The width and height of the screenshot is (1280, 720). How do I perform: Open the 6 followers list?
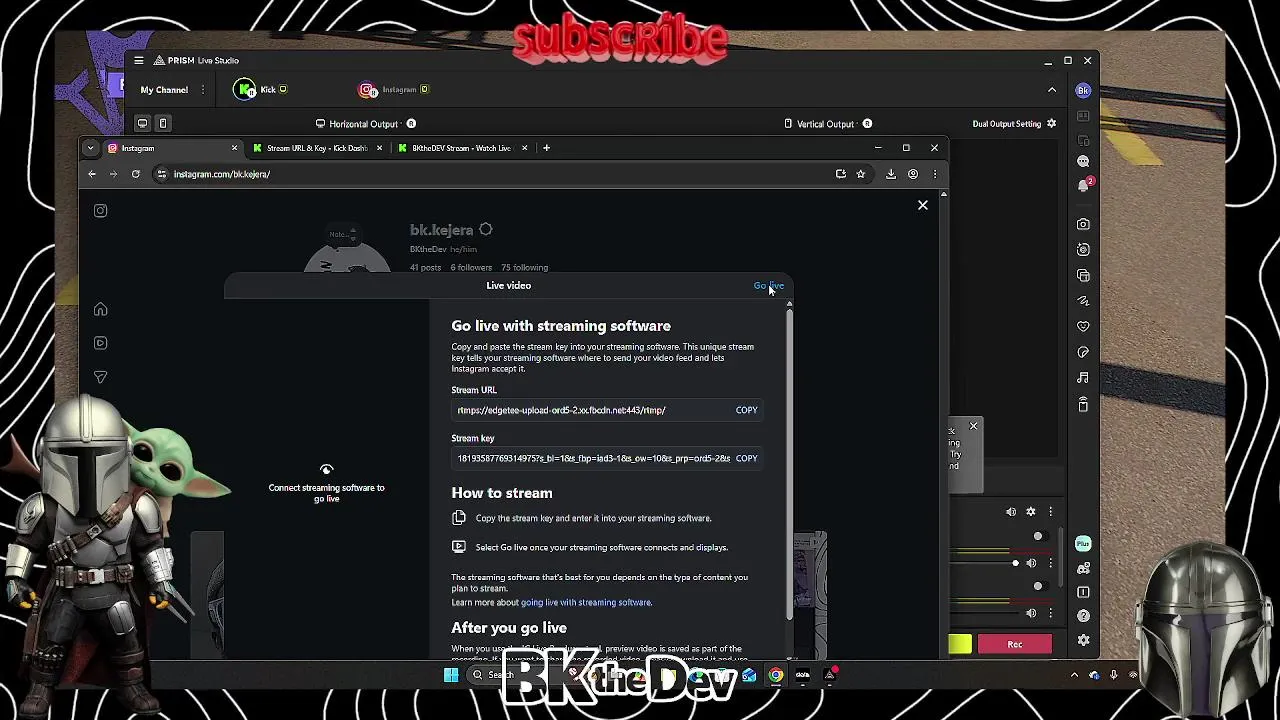[x=471, y=267]
